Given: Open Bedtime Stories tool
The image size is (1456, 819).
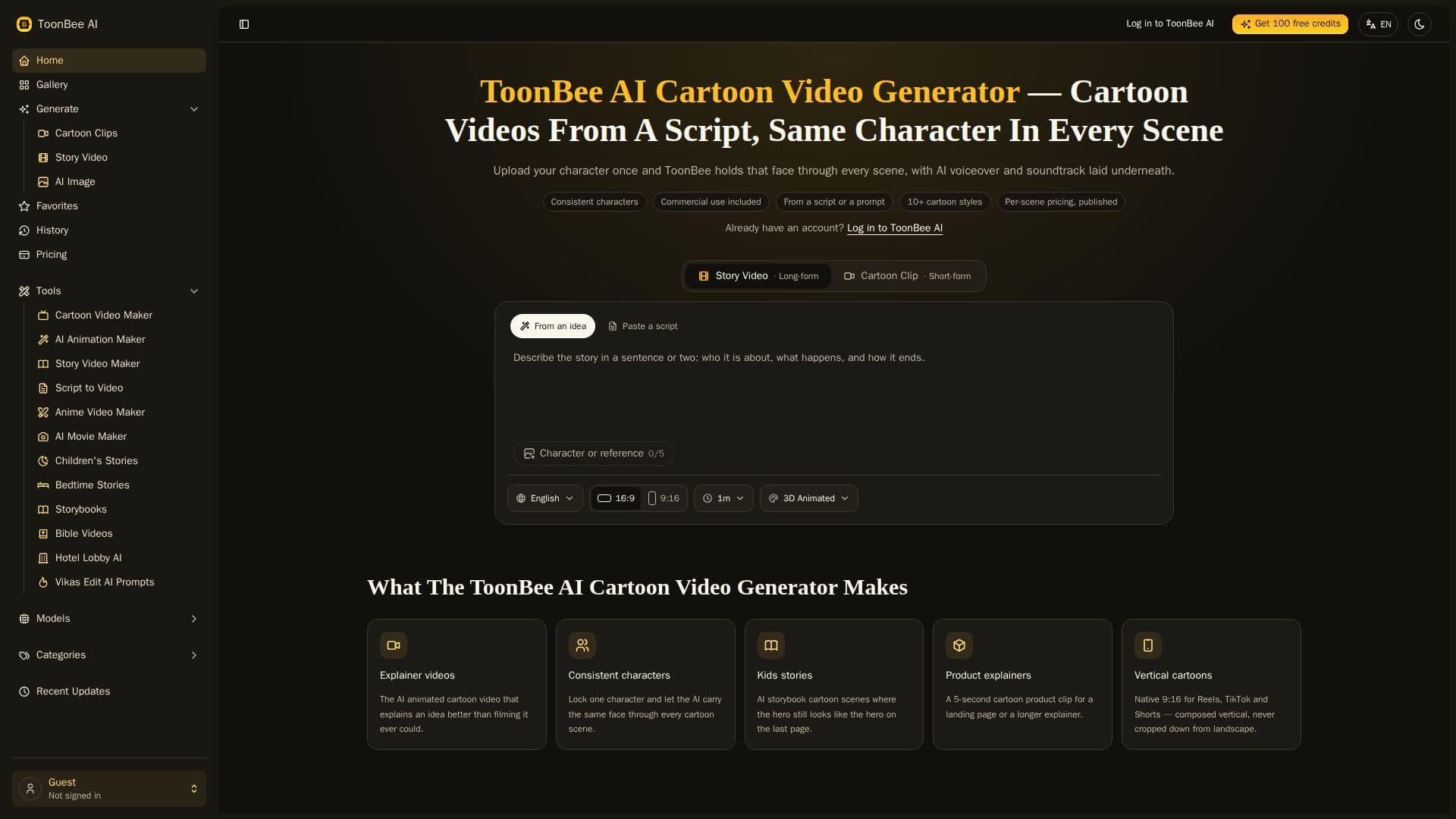Looking at the screenshot, I should click(118, 485).
